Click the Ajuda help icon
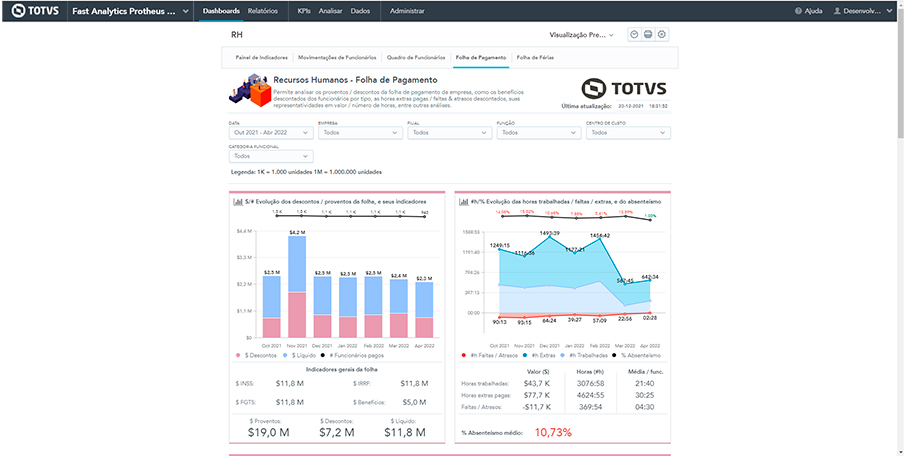Screen dimensions: 906x456 (799, 11)
